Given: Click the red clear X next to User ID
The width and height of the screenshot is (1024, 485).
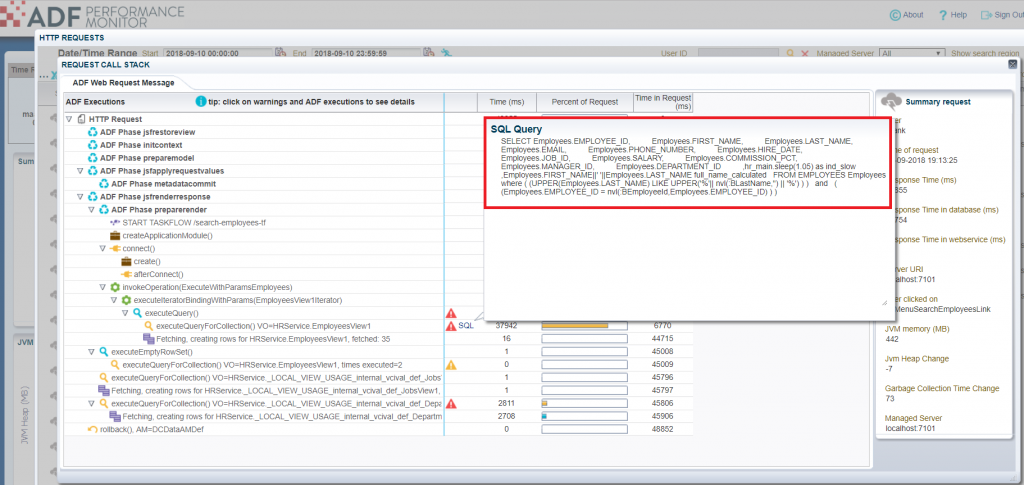Looking at the screenshot, I should click(805, 52).
